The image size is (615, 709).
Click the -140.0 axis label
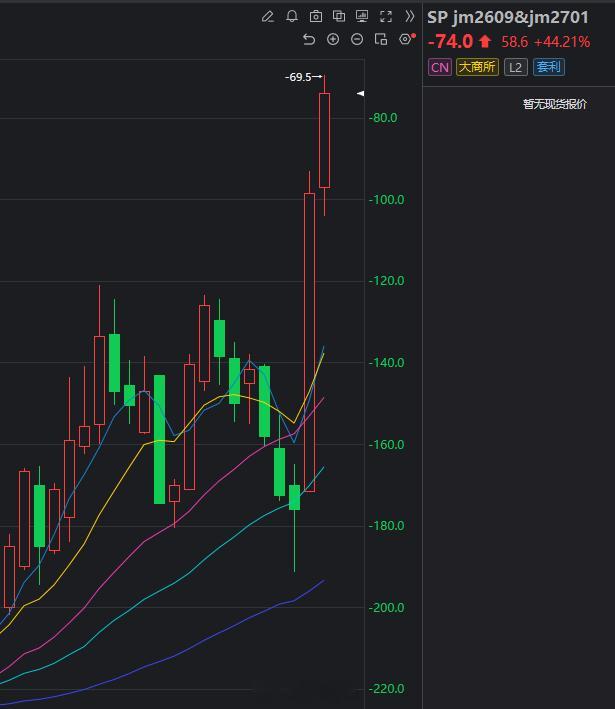pos(386,363)
